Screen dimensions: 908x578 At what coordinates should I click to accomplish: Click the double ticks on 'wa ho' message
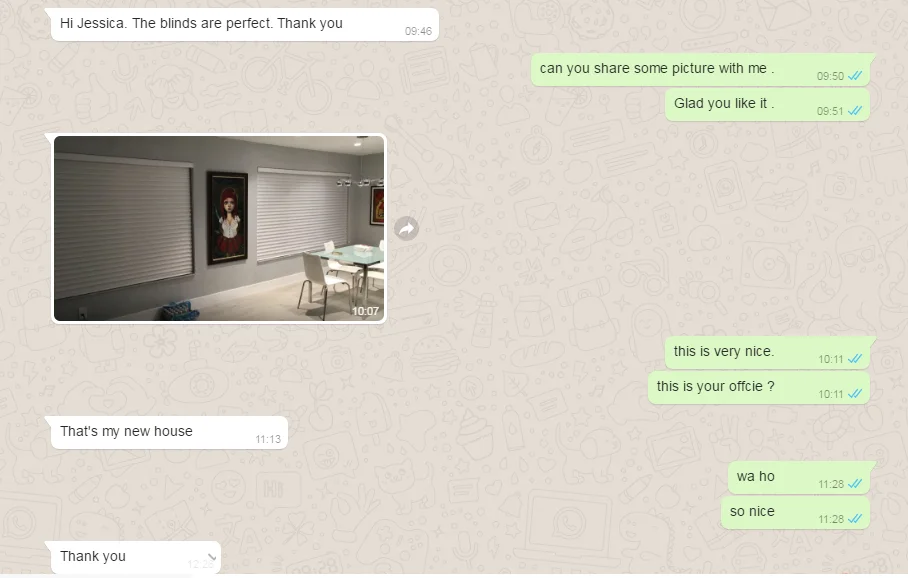(855, 484)
